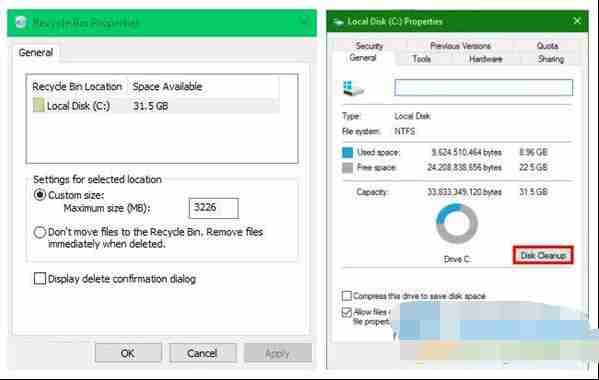Enable Display delete confirmation dialog checkbox
The height and width of the screenshot is (380, 599).
(x=40, y=279)
